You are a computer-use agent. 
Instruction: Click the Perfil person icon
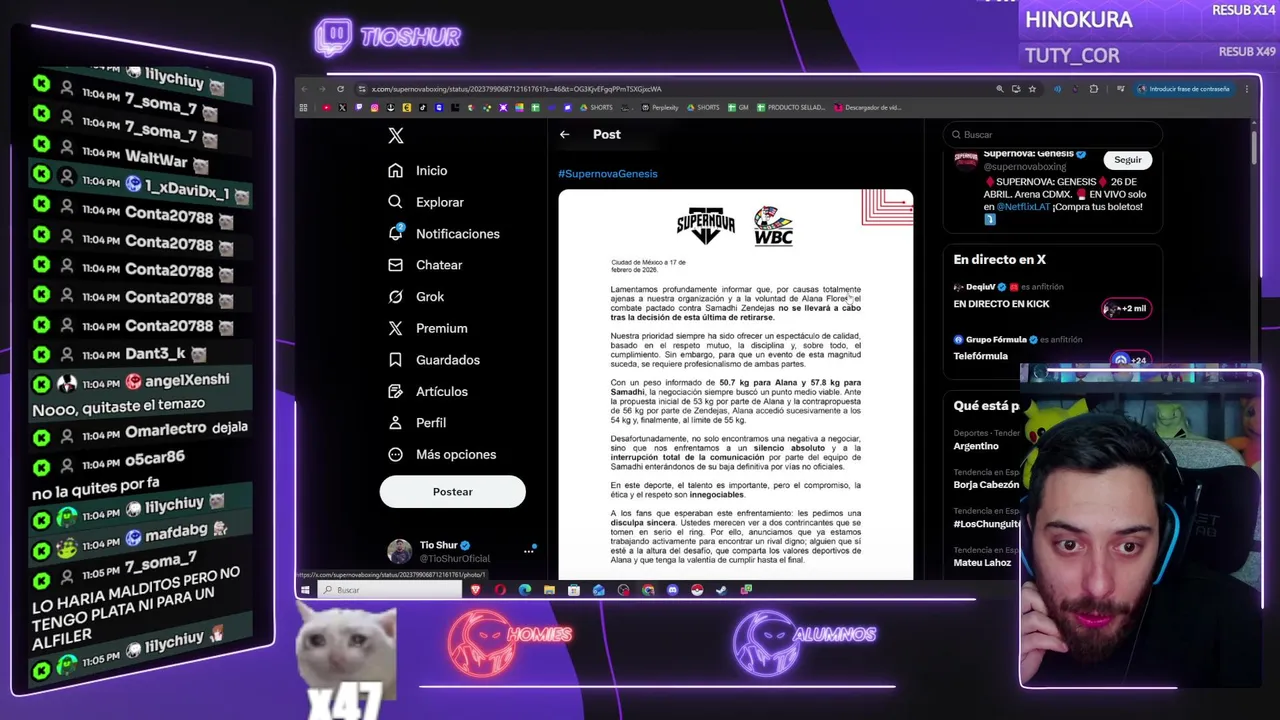(396, 423)
